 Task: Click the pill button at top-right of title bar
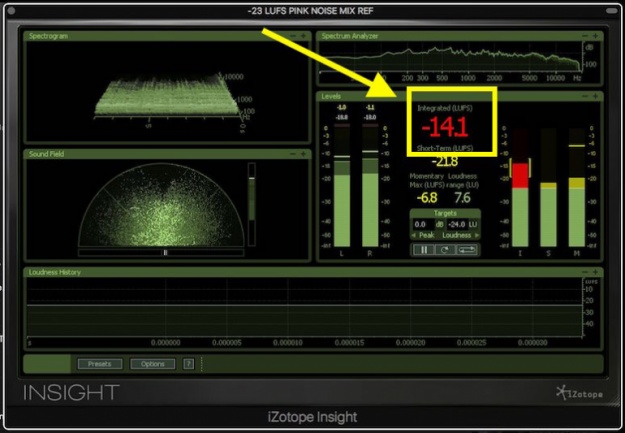click(611, 11)
